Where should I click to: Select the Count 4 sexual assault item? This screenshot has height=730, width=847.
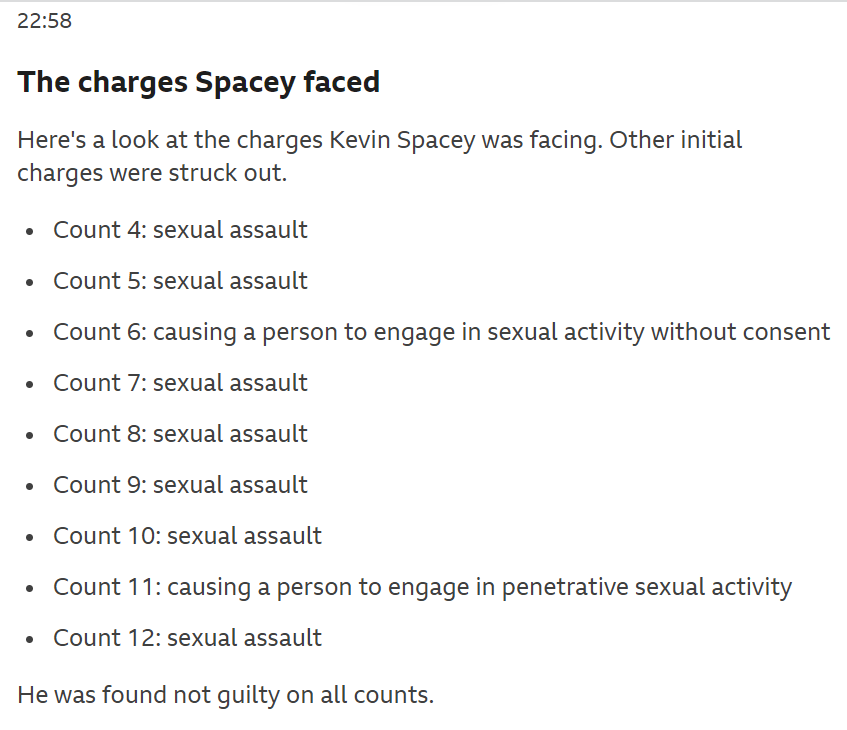pos(180,230)
